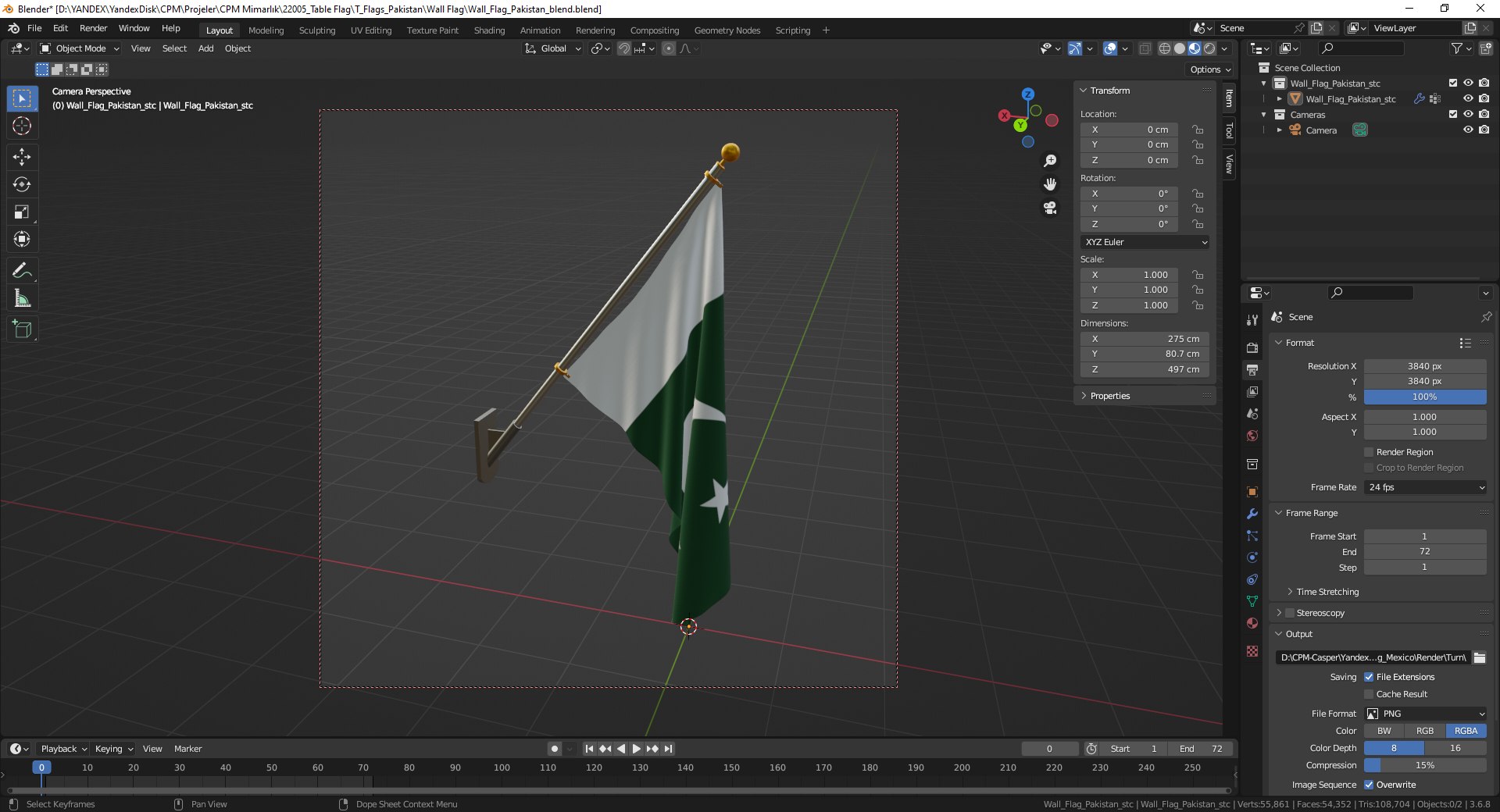This screenshot has height=812, width=1500.
Task: Pin the Scene properties context
Action: pos(1486,317)
